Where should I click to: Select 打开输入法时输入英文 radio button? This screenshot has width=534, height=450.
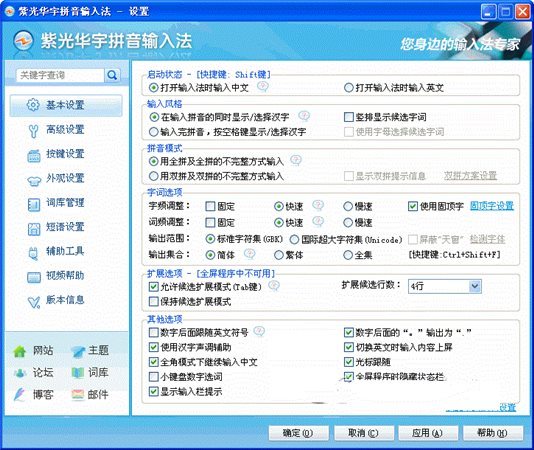pos(348,88)
